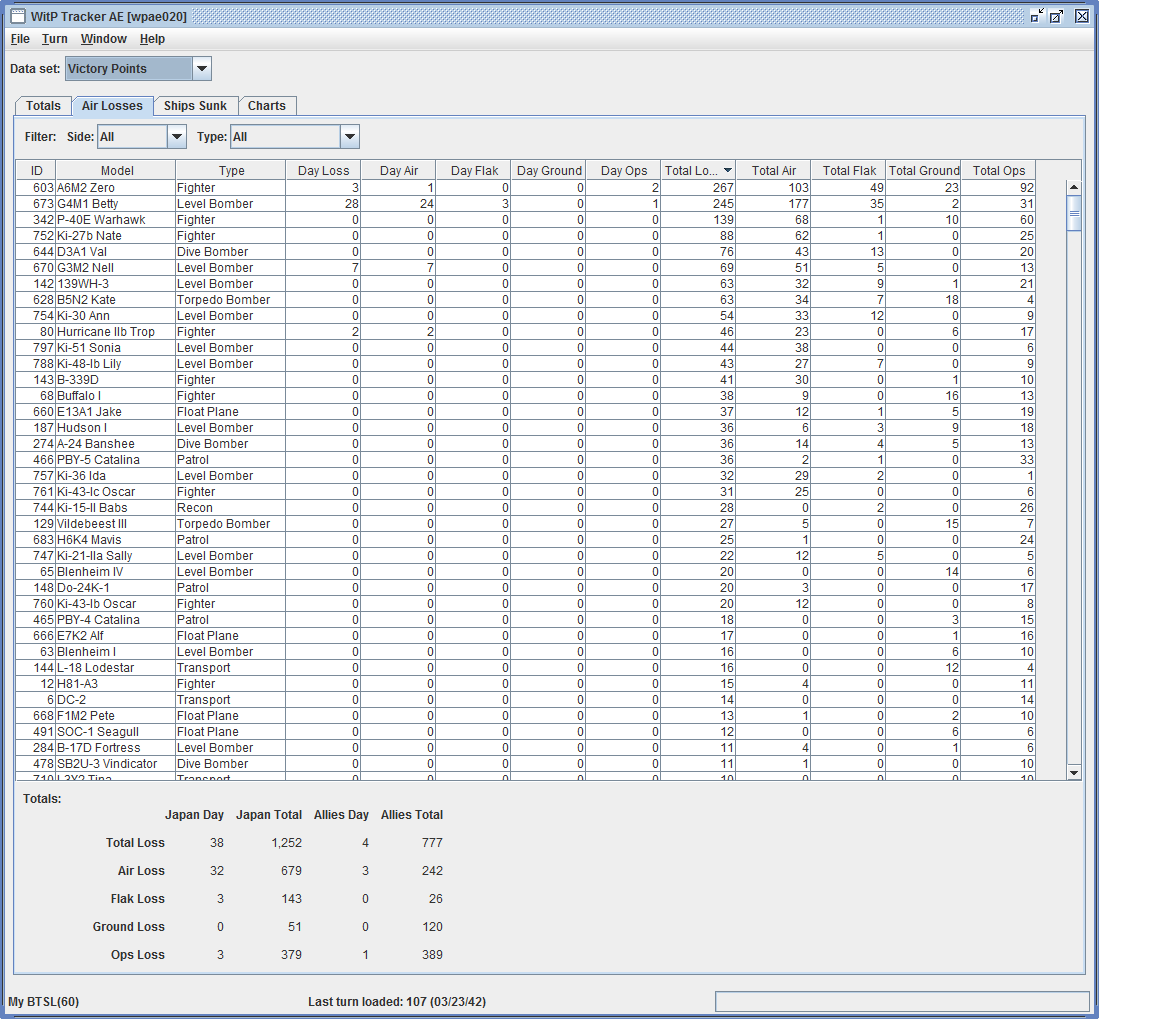Image resolution: width=1152 pixels, height=1019 pixels.
Task: Click the maximize window button
Action: click(1056, 16)
